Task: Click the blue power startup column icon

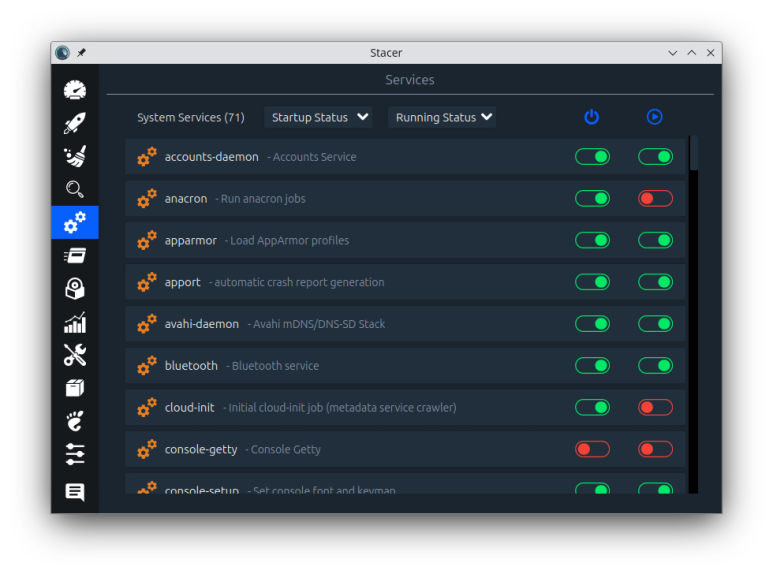Action: click(592, 117)
